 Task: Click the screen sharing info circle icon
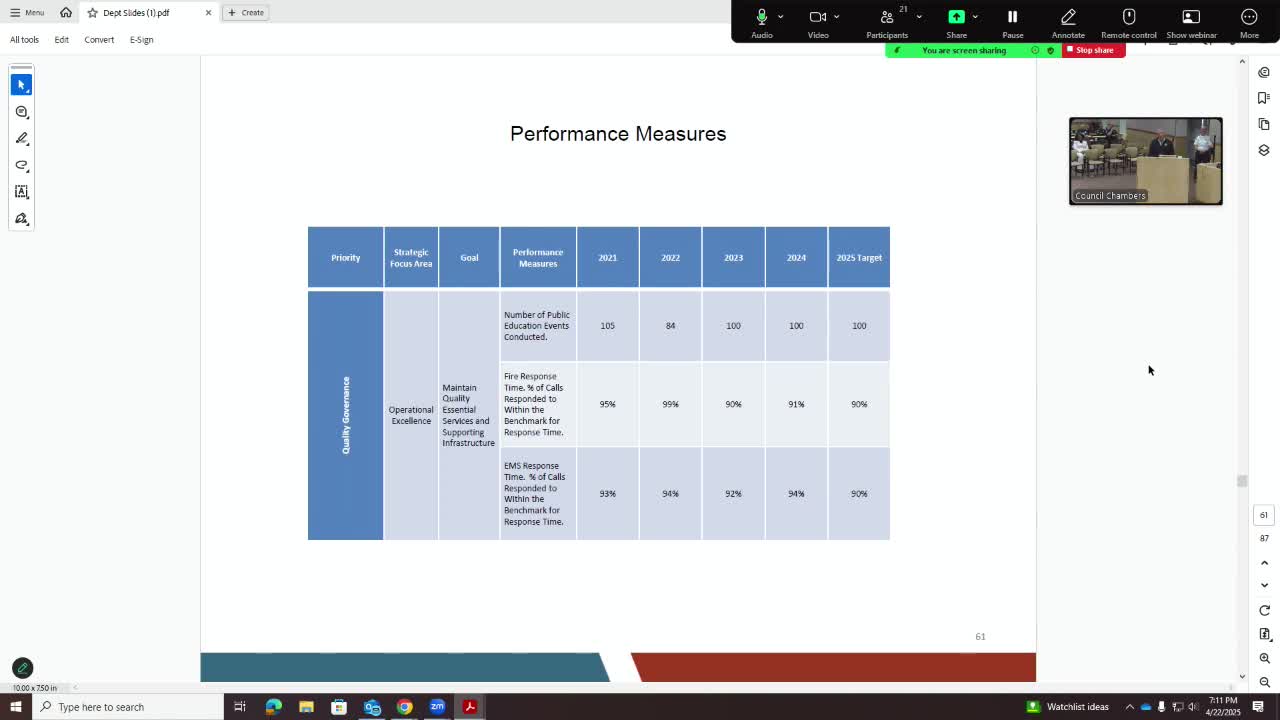1035,50
